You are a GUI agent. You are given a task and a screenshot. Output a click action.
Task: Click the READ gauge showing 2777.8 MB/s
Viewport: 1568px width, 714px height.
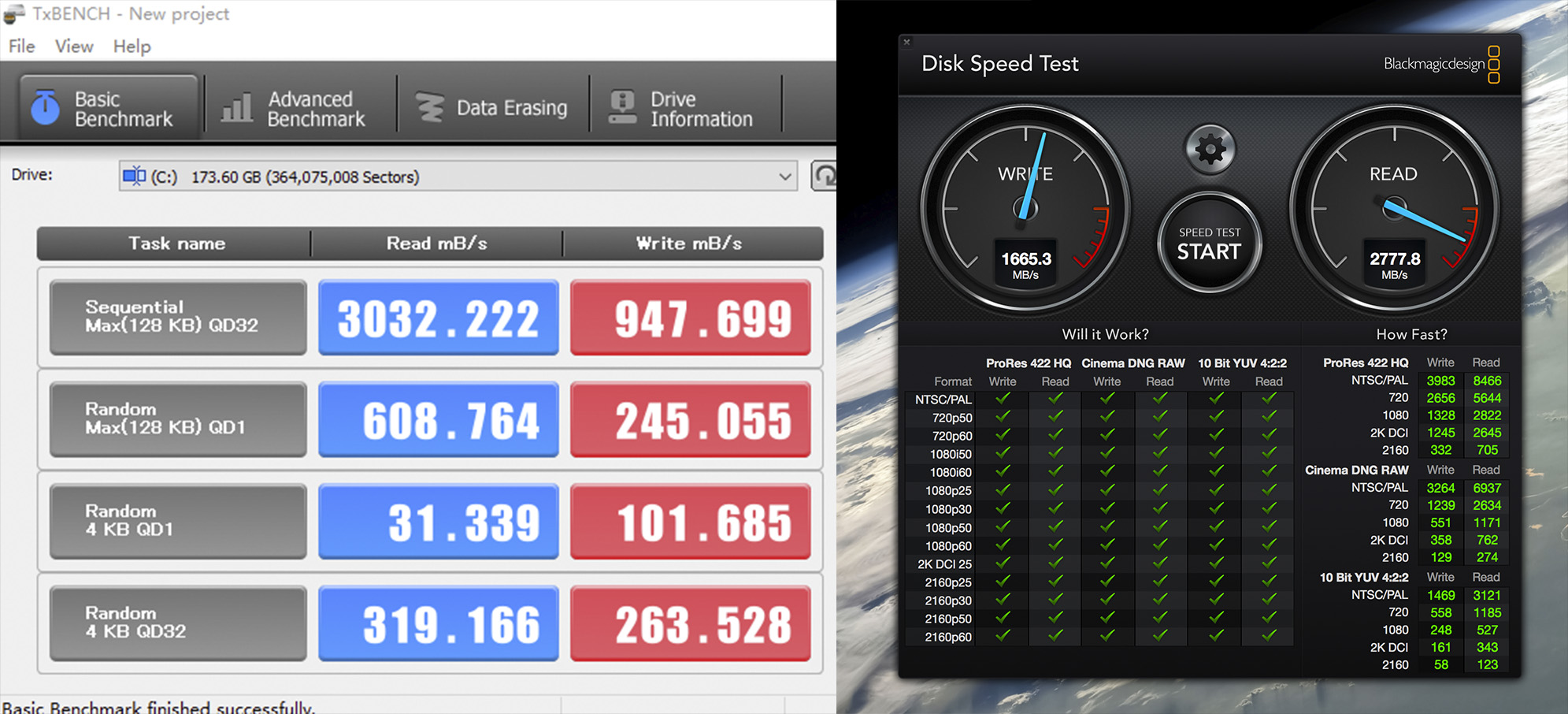coord(1394,206)
